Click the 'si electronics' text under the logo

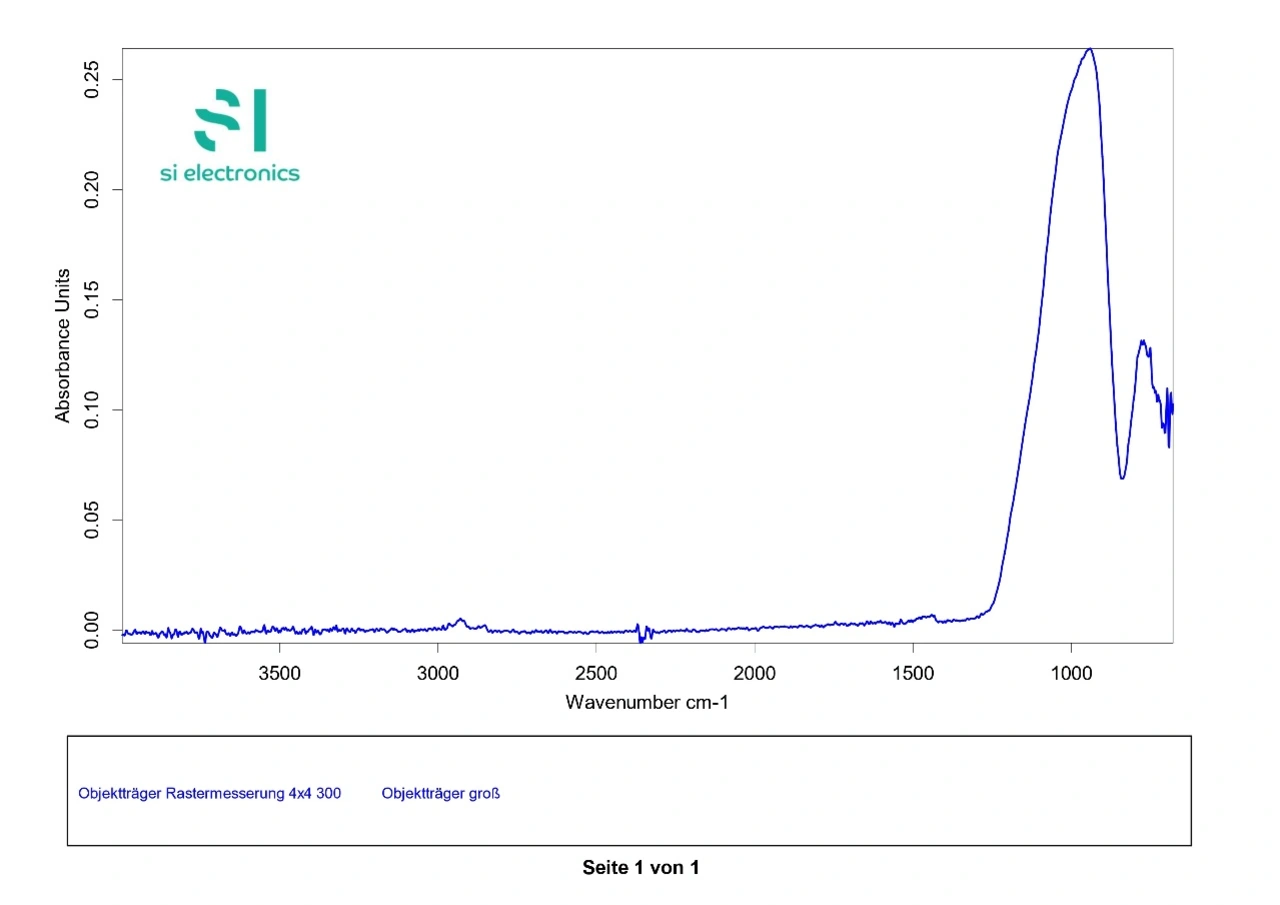click(x=230, y=173)
